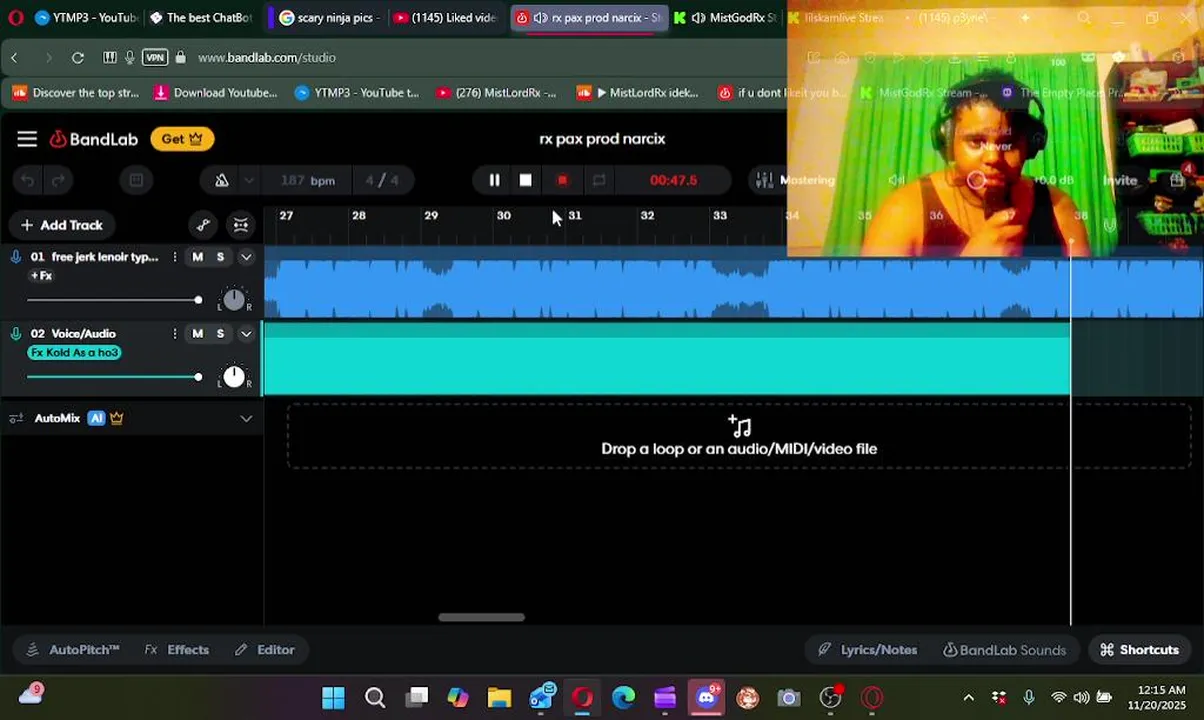
Task: Click the track 01 microphone icon
Action: click(x=16, y=257)
